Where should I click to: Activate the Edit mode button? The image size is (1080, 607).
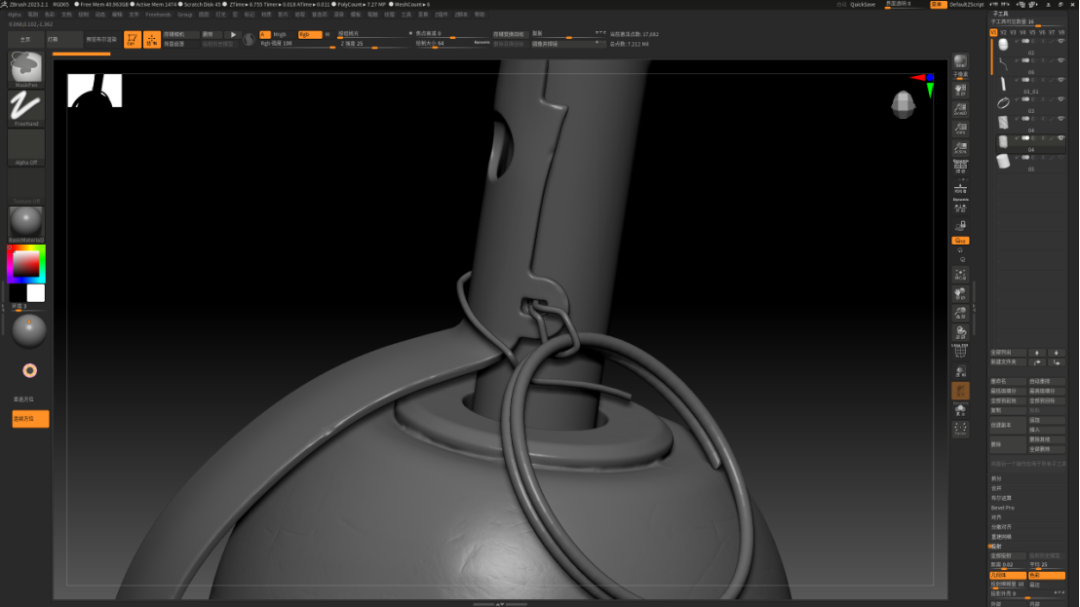coord(132,39)
